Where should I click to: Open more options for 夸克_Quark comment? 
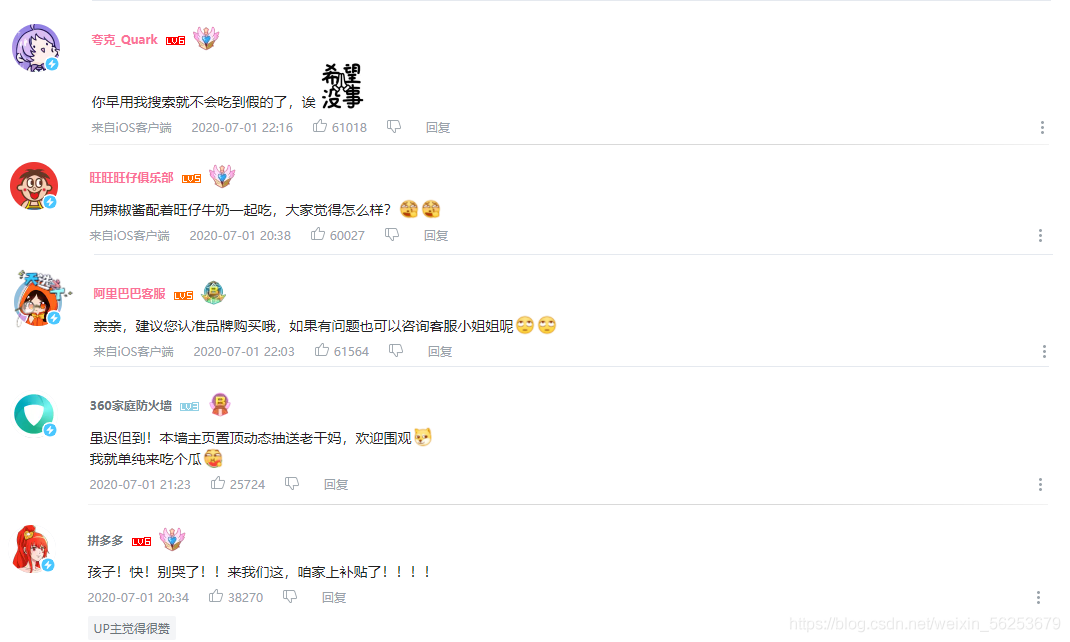(x=1042, y=128)
